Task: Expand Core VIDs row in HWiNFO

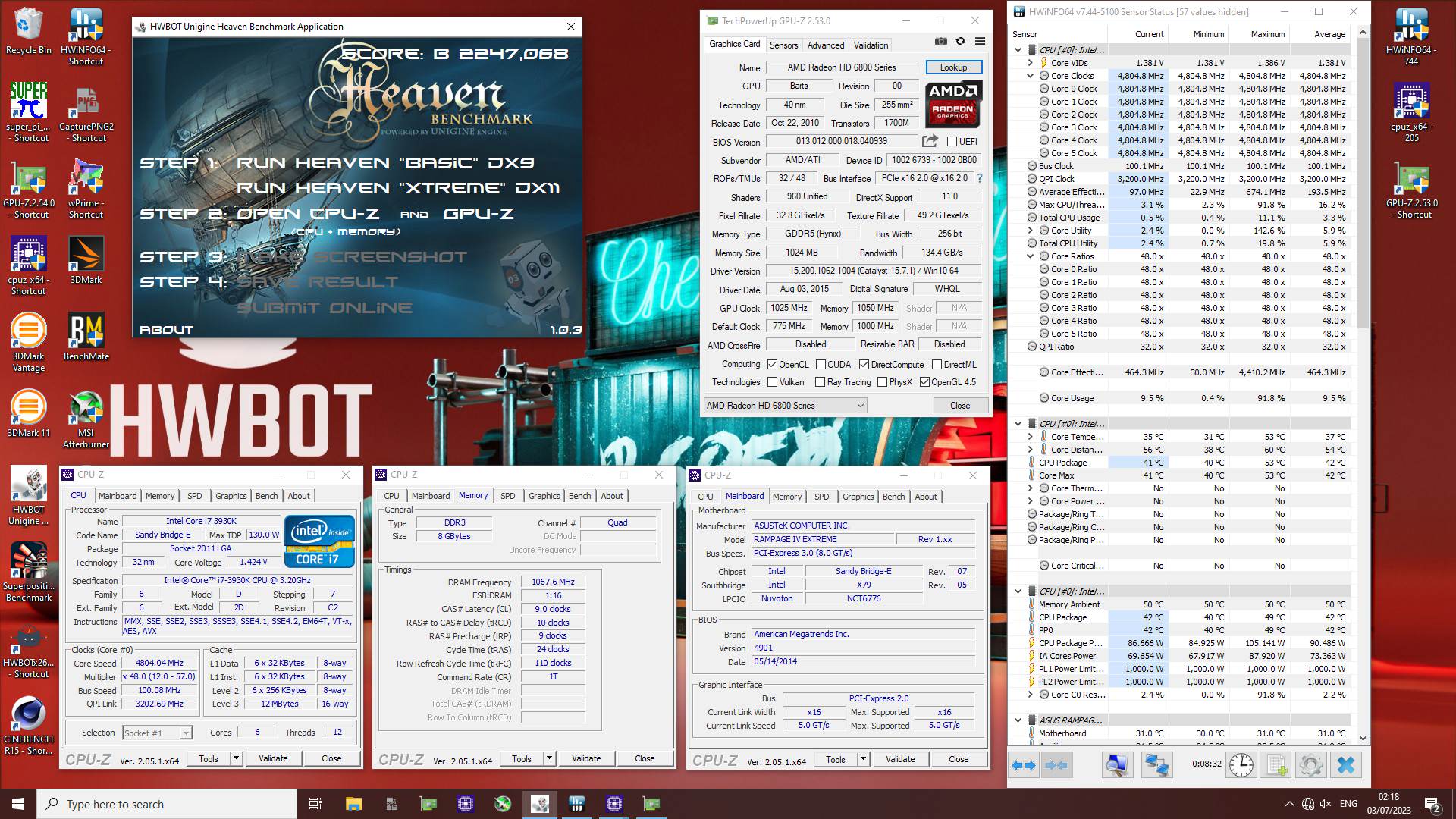Action: coord(1031,63)
